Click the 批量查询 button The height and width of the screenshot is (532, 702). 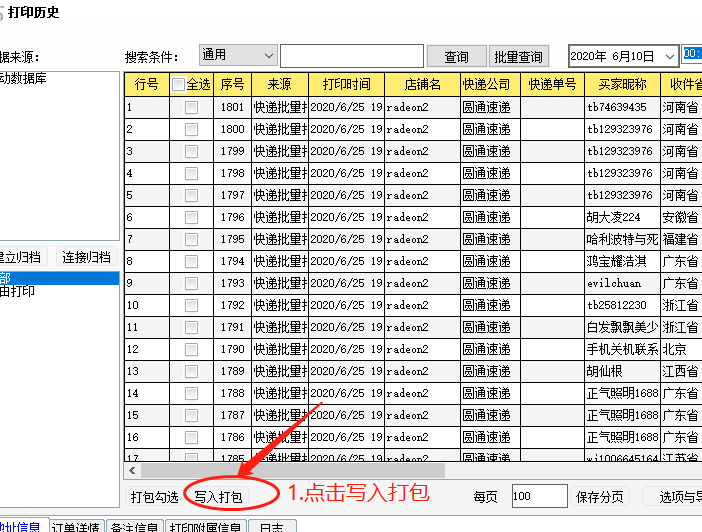[519, 57]
